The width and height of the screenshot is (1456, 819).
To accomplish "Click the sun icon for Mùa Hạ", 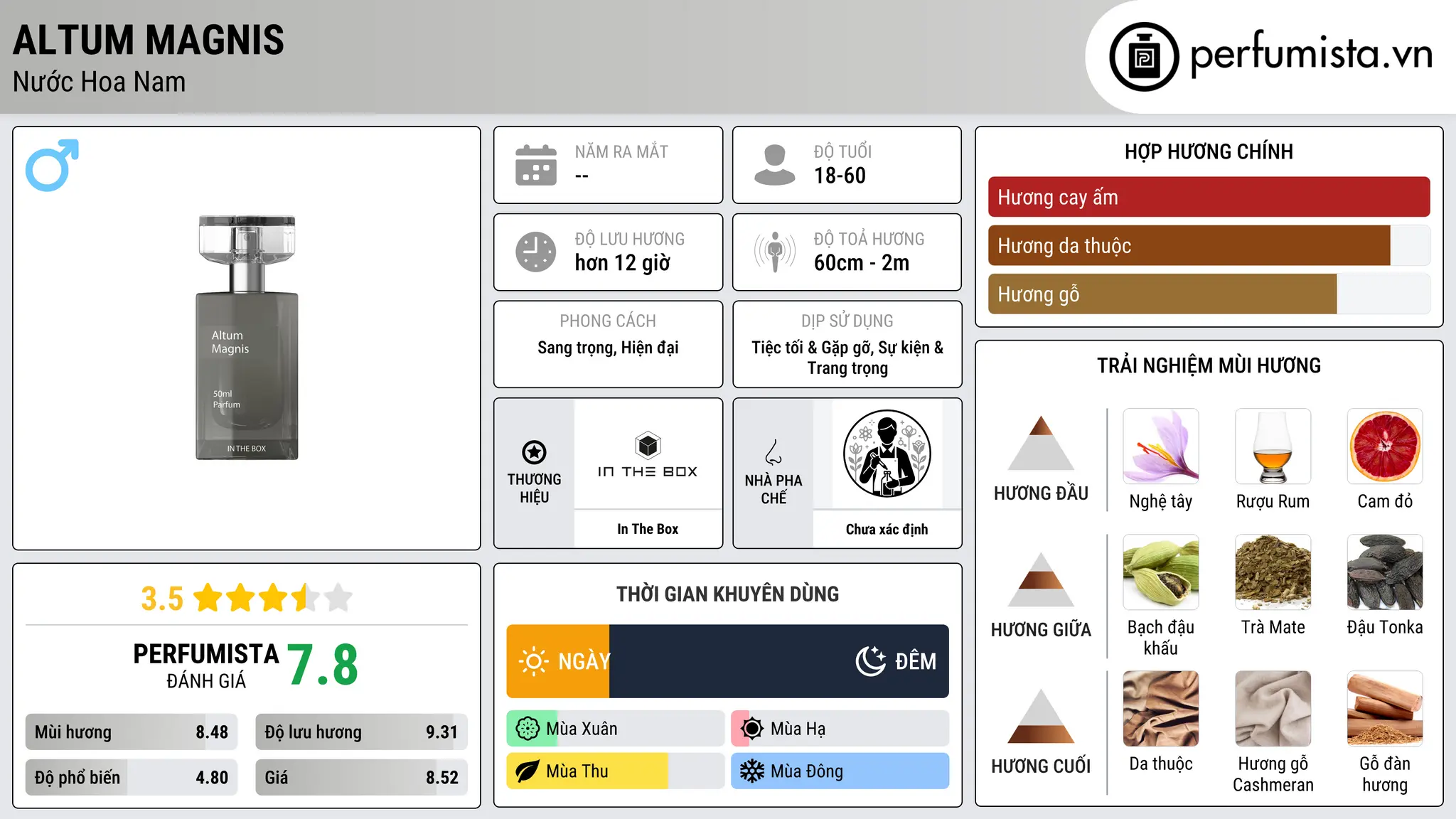I will pos(752,729).
